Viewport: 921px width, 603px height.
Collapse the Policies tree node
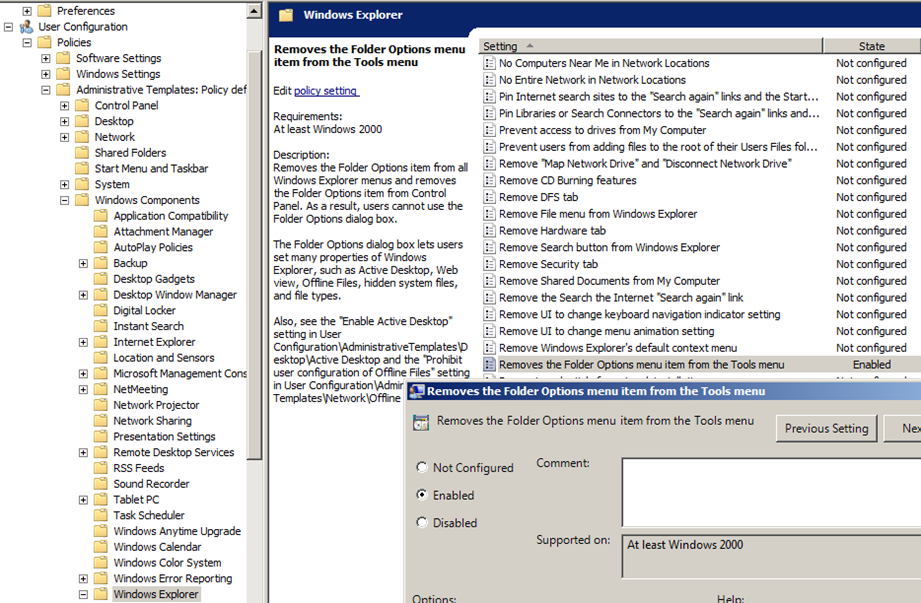click(27, 42)
